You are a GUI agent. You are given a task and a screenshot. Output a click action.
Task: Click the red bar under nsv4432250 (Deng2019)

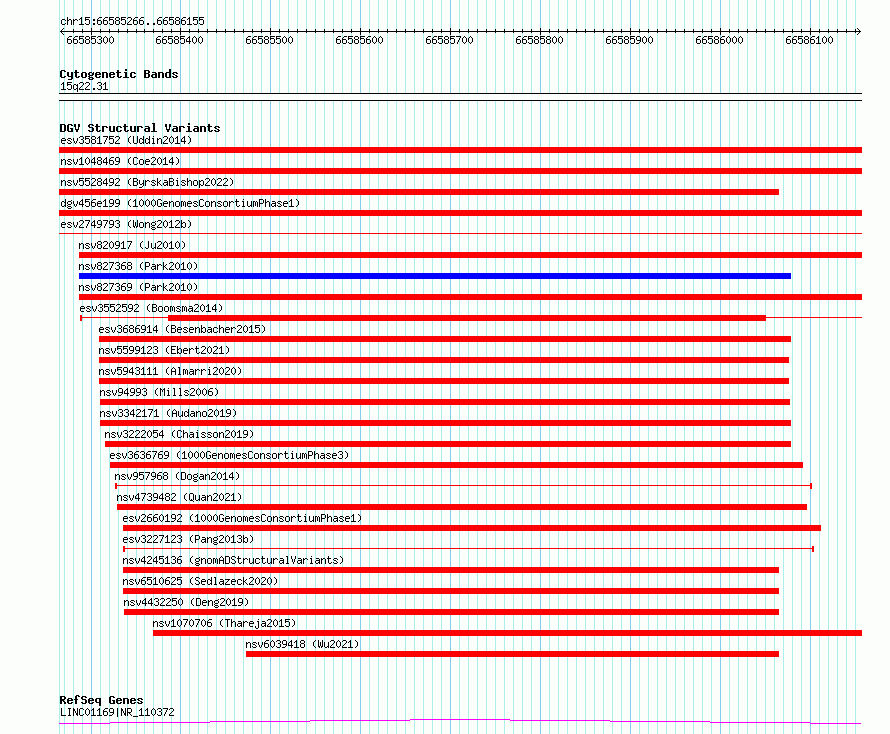pyautogui.click(x=451, y=612)
